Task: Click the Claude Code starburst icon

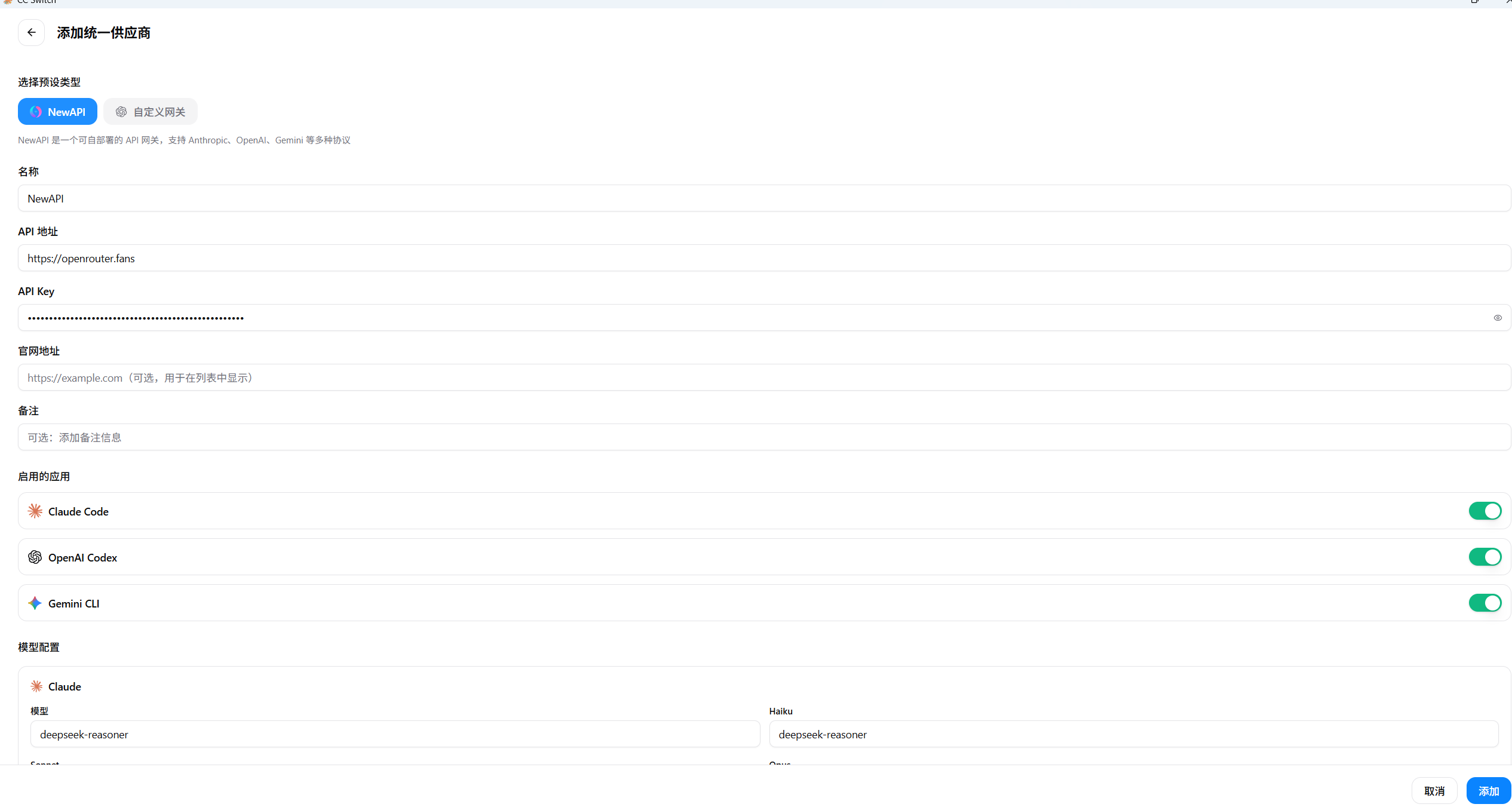Action: 35,511
